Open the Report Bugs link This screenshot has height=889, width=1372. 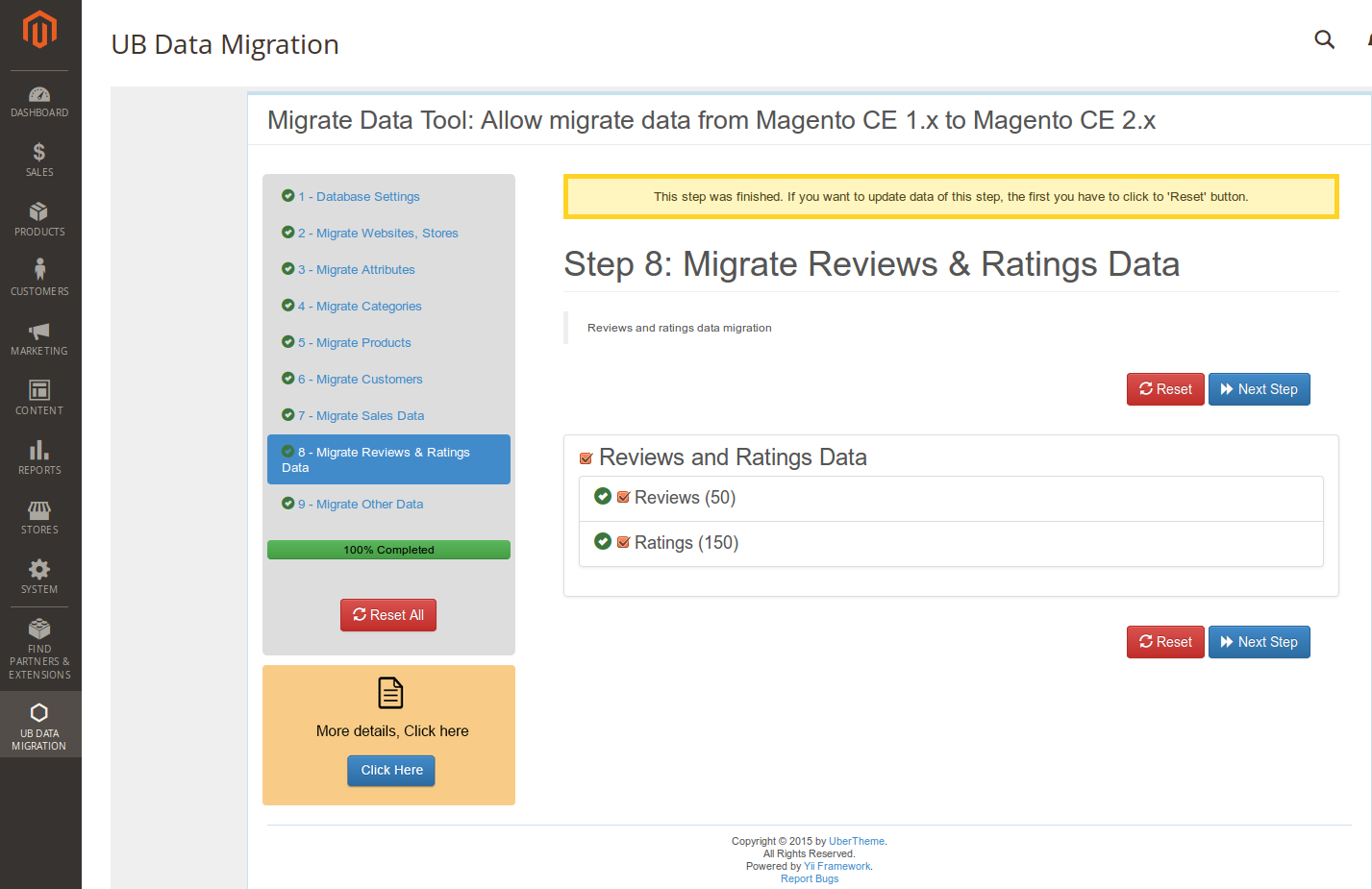coord(810,878)
